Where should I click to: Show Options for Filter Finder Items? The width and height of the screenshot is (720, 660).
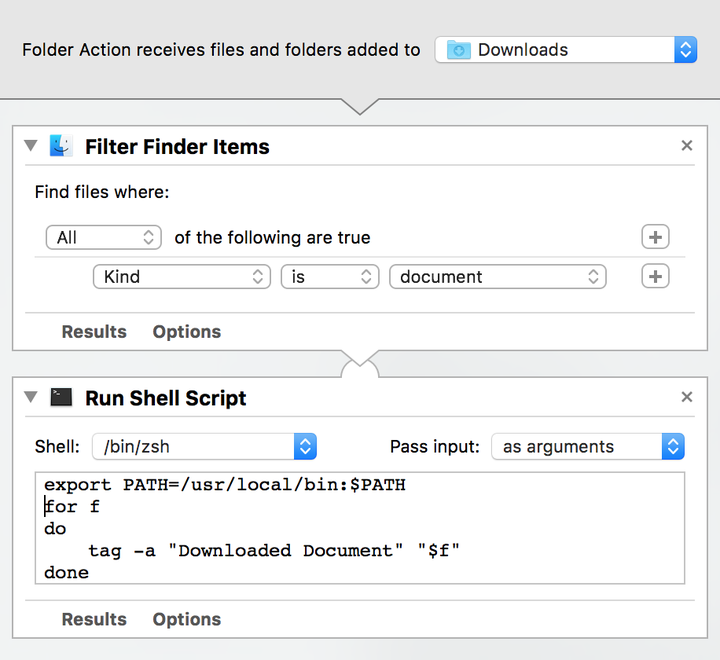click(187, 332)
